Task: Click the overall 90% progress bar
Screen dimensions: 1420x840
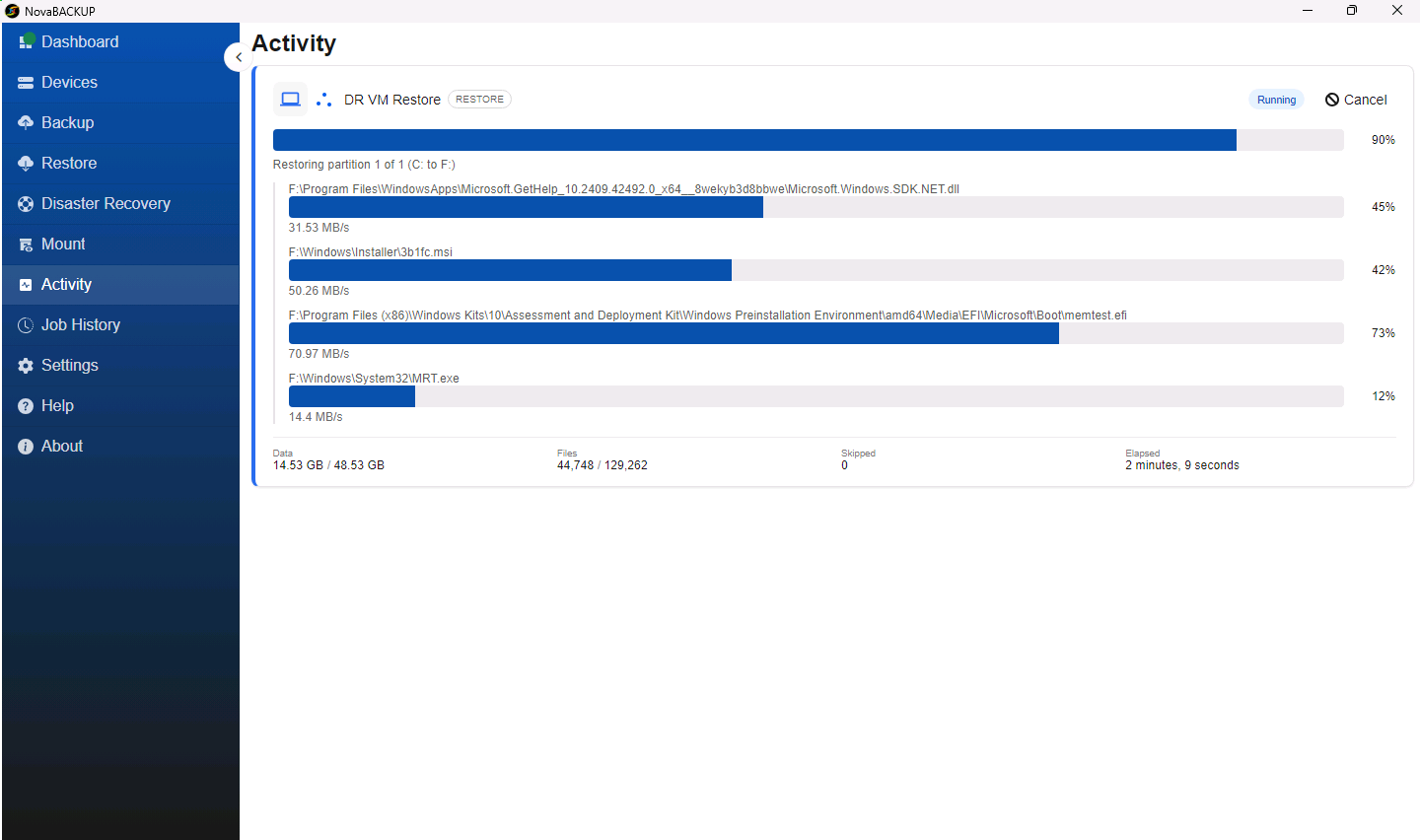Action: (809, 140)
